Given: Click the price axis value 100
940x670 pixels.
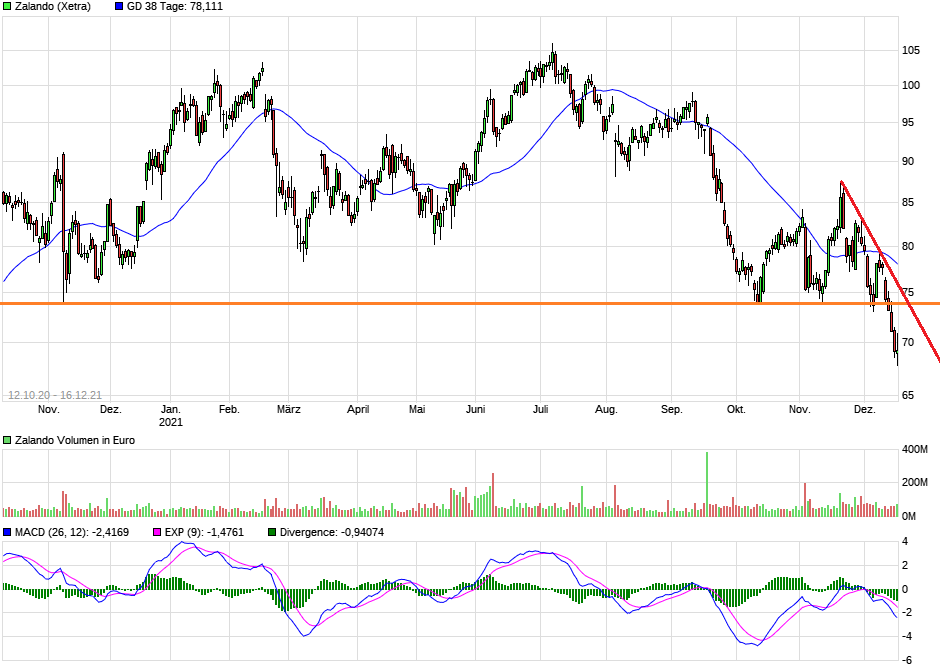Looking at the screenshot, I should click(x=911, y=86).
